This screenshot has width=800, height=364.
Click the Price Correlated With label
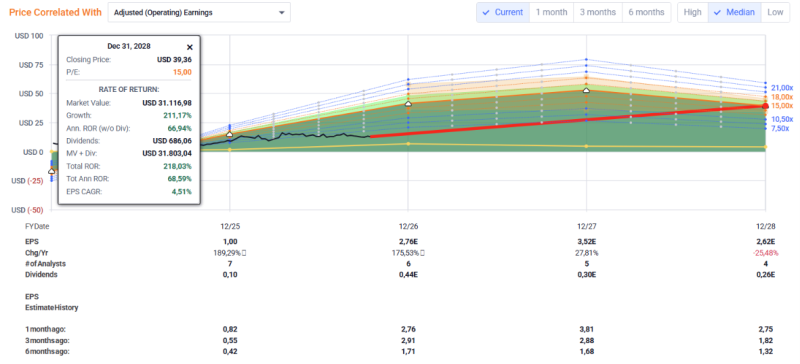click(55, 12)
